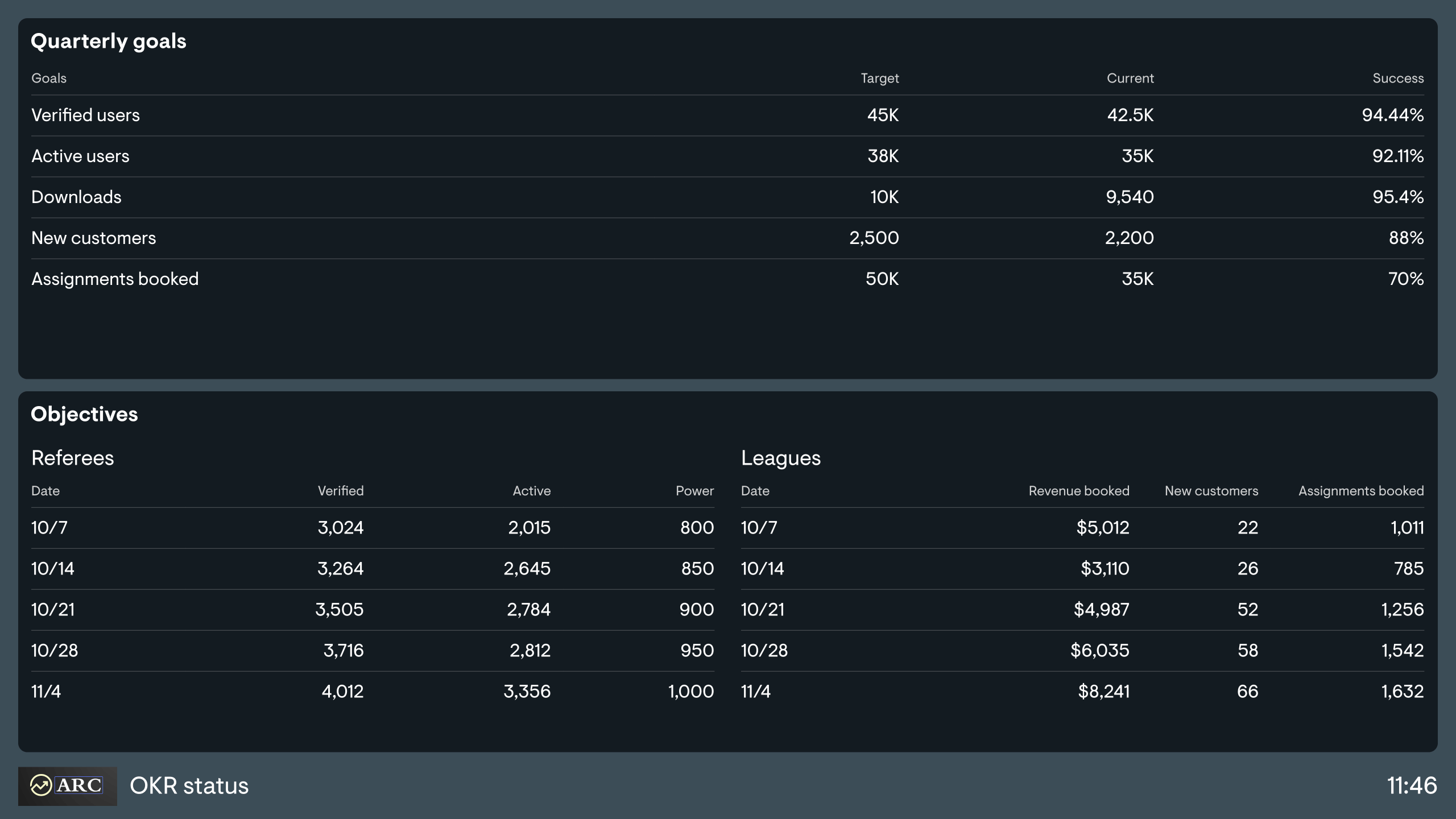Click the 4,012 verified value
Screen dimensions: 1456x819
tap(342, 691)
